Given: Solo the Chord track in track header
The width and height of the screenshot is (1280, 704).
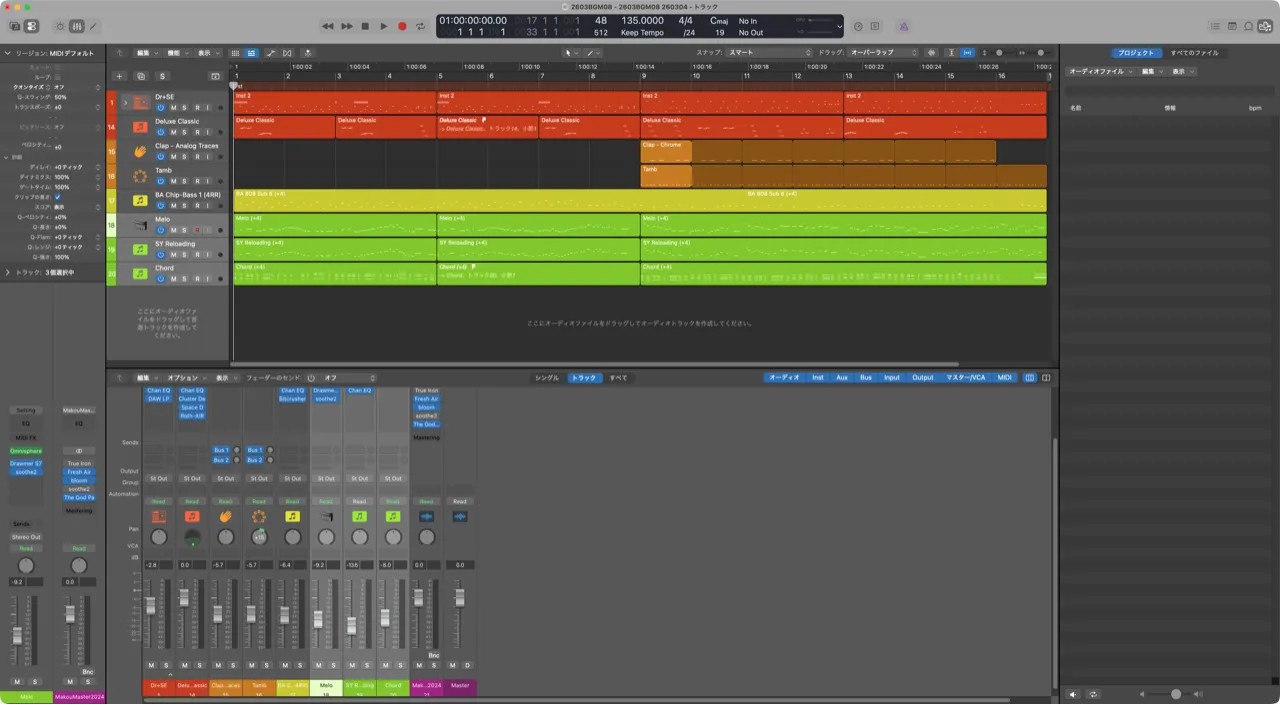Looking at the screenshot, I should coord(184,279).
